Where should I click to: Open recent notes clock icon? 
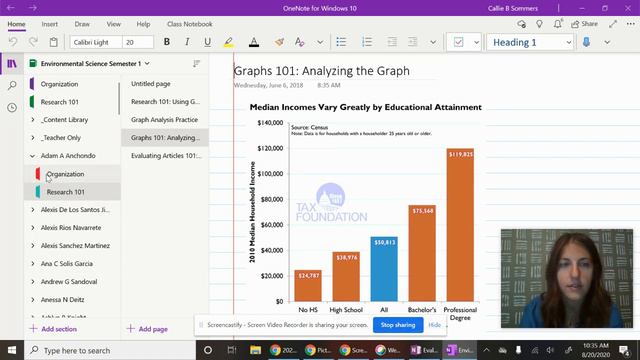(x=12, y=107)
